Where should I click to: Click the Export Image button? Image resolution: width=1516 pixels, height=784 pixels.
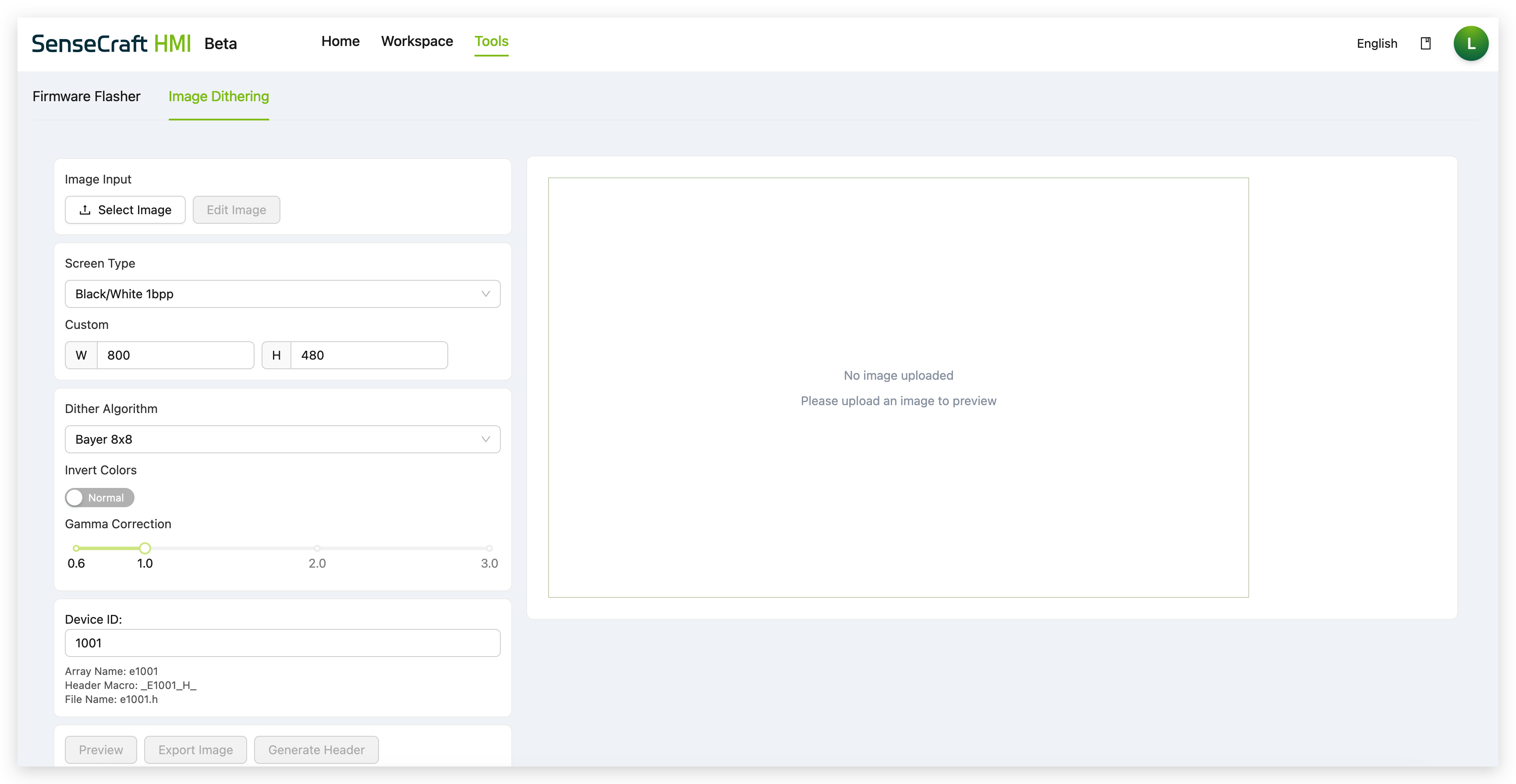195,750
